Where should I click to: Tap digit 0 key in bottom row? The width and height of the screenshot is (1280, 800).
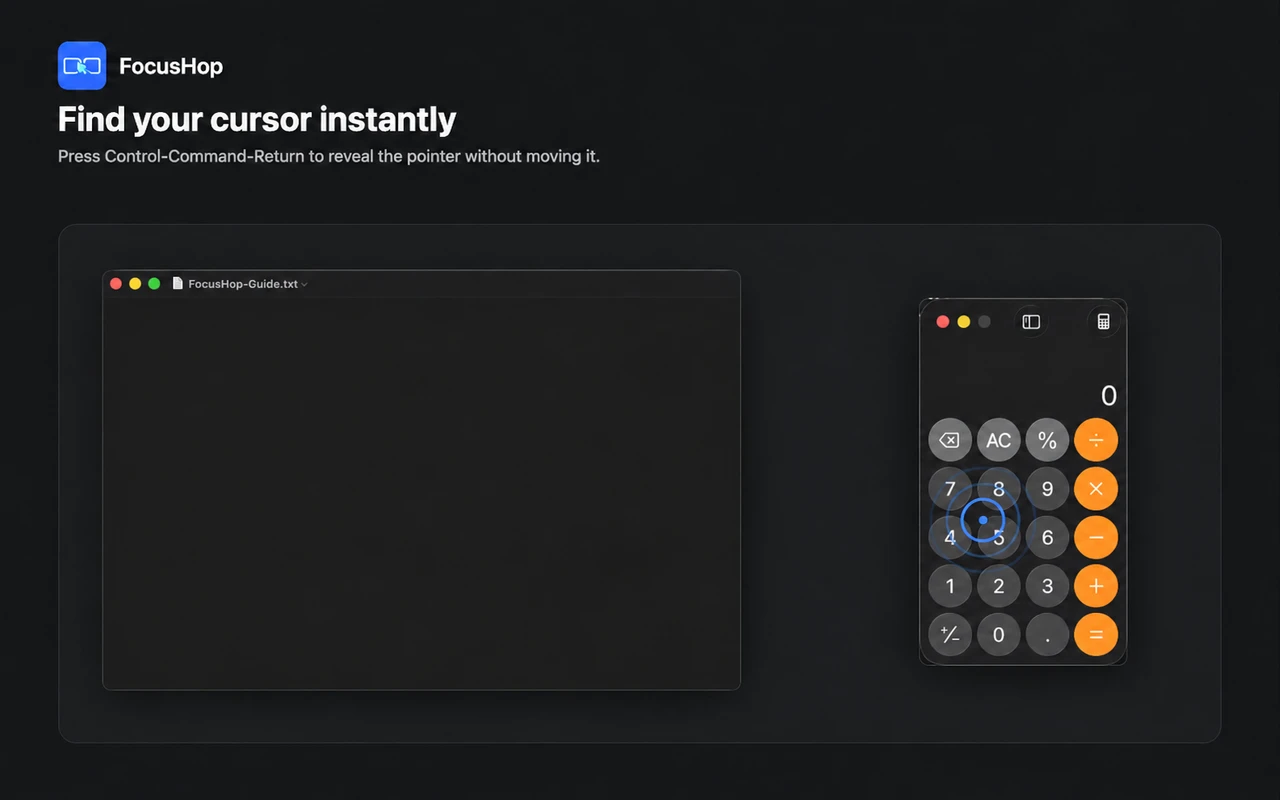[x=999, y=634]
